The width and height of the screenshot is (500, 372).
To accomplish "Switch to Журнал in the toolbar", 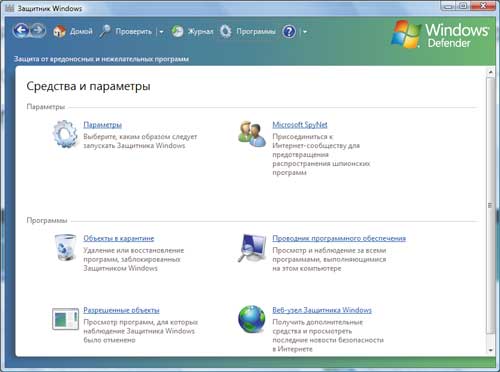I will click(x=200, y=32).
